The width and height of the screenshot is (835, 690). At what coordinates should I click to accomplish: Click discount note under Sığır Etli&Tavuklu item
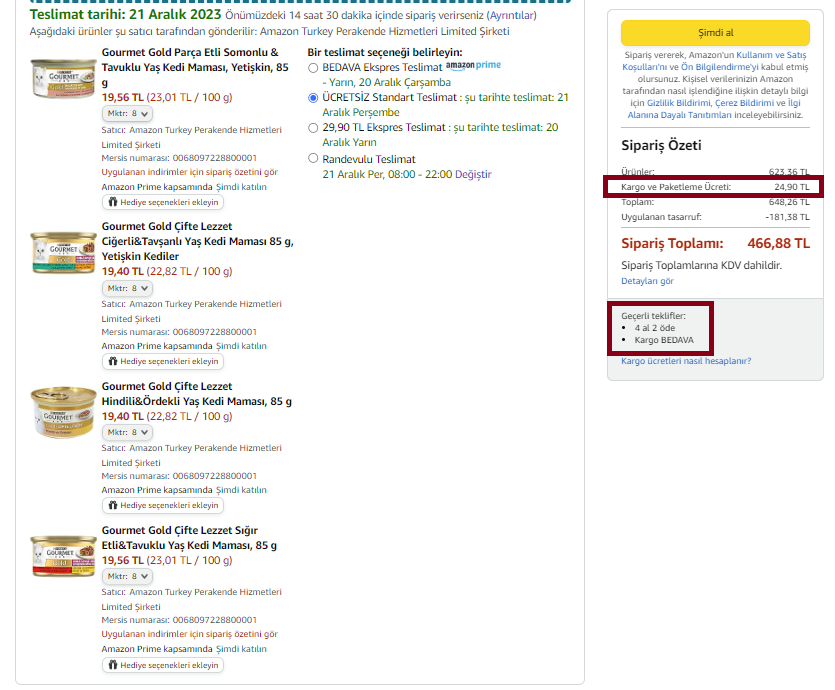(190, 634)
